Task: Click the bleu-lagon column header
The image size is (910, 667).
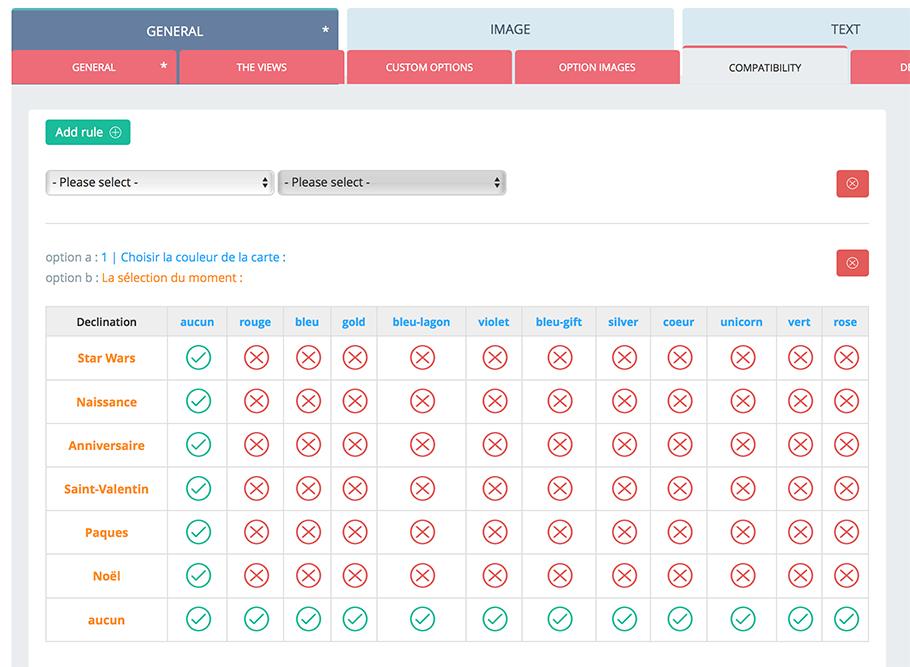Action: 421,322
